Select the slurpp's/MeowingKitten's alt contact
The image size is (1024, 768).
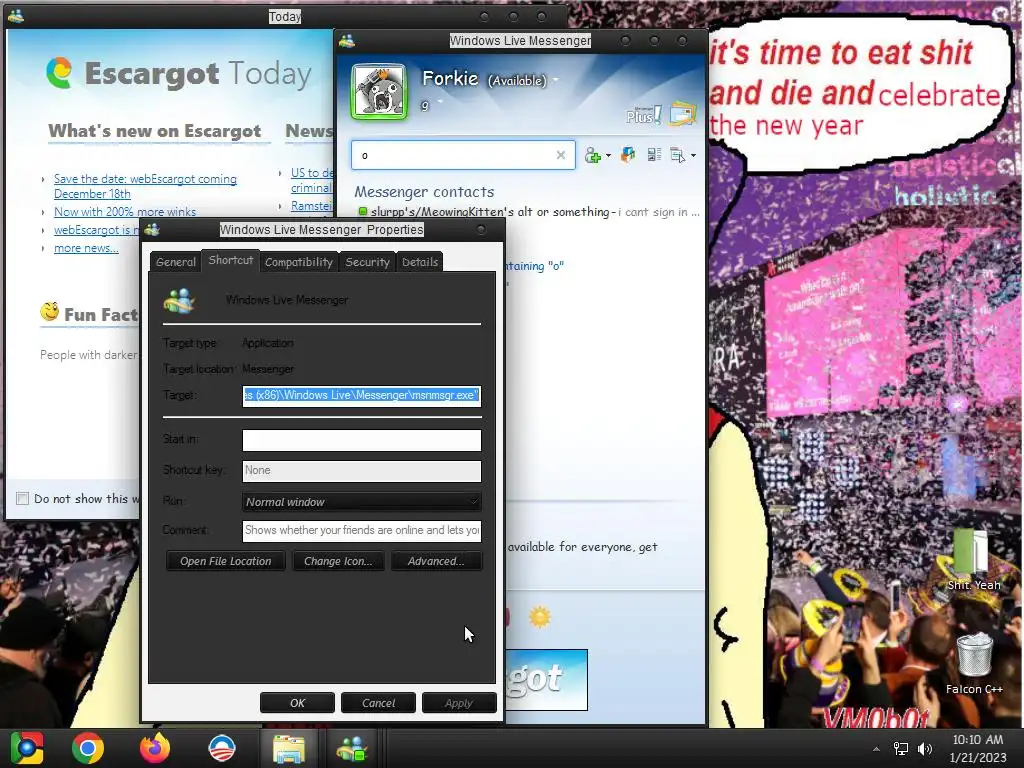pos(529,212)
